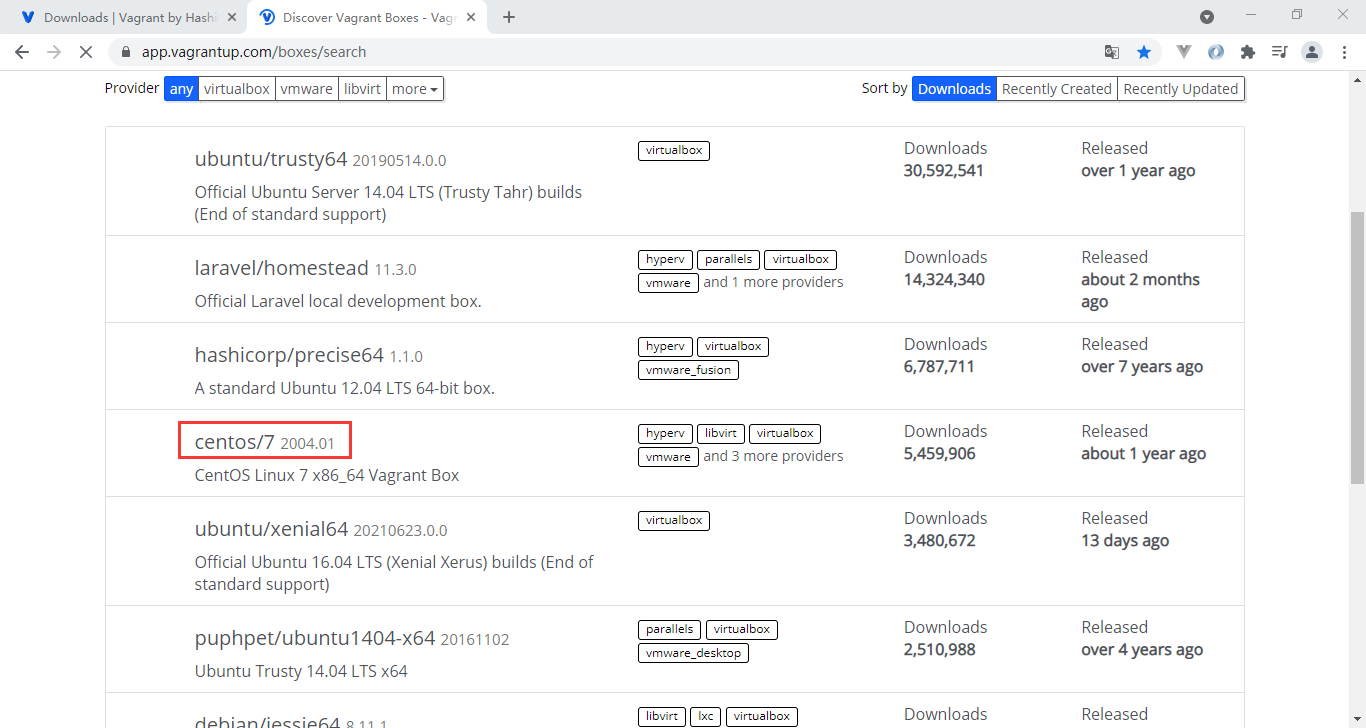Open the media control playlist icon
Image resolution: width=1366 pixels, height=728 pixels.
click(x=1279, y=52)
